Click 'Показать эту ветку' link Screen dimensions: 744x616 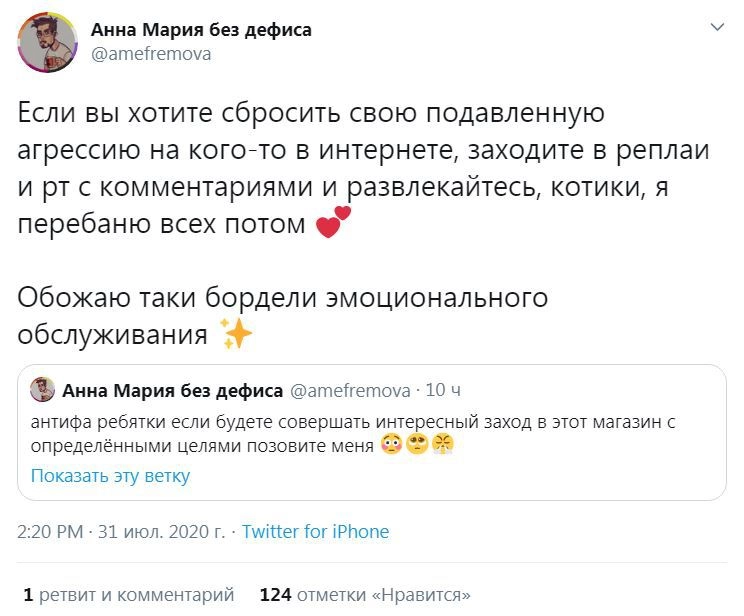click(x=110, y=475)
